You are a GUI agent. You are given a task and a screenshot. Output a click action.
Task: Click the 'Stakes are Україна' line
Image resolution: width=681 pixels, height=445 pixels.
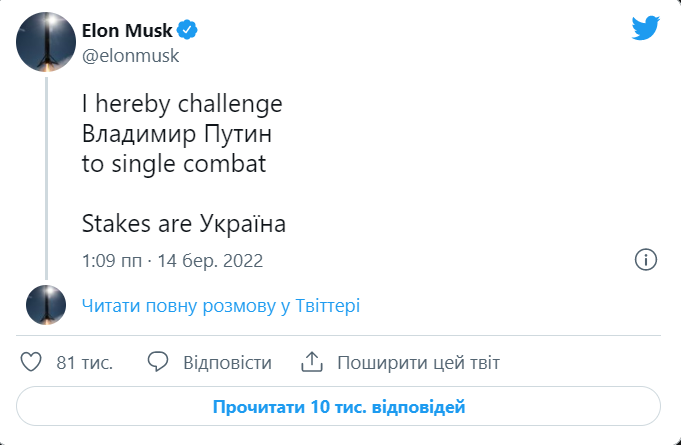(x=184, y=223)
